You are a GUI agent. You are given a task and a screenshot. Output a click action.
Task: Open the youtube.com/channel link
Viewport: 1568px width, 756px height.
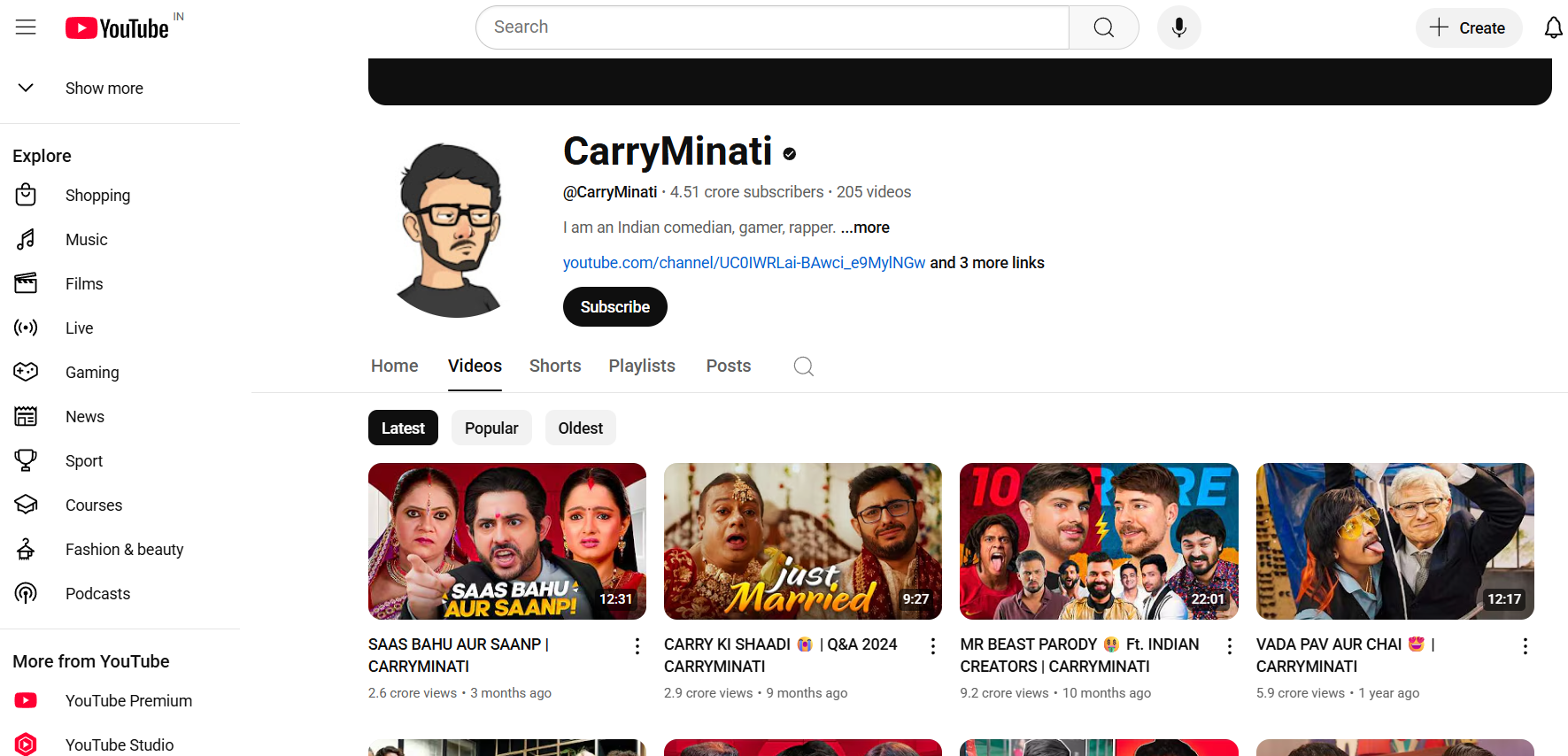(744, 263)
